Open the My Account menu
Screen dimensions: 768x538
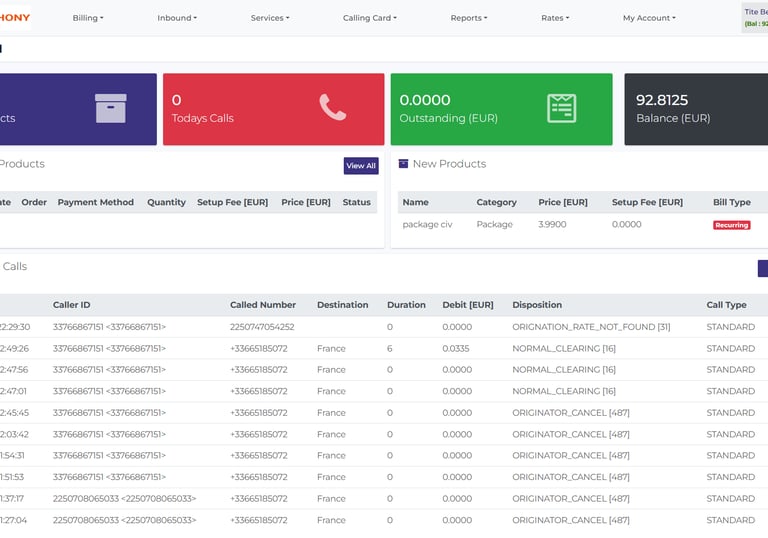[649, 18]
